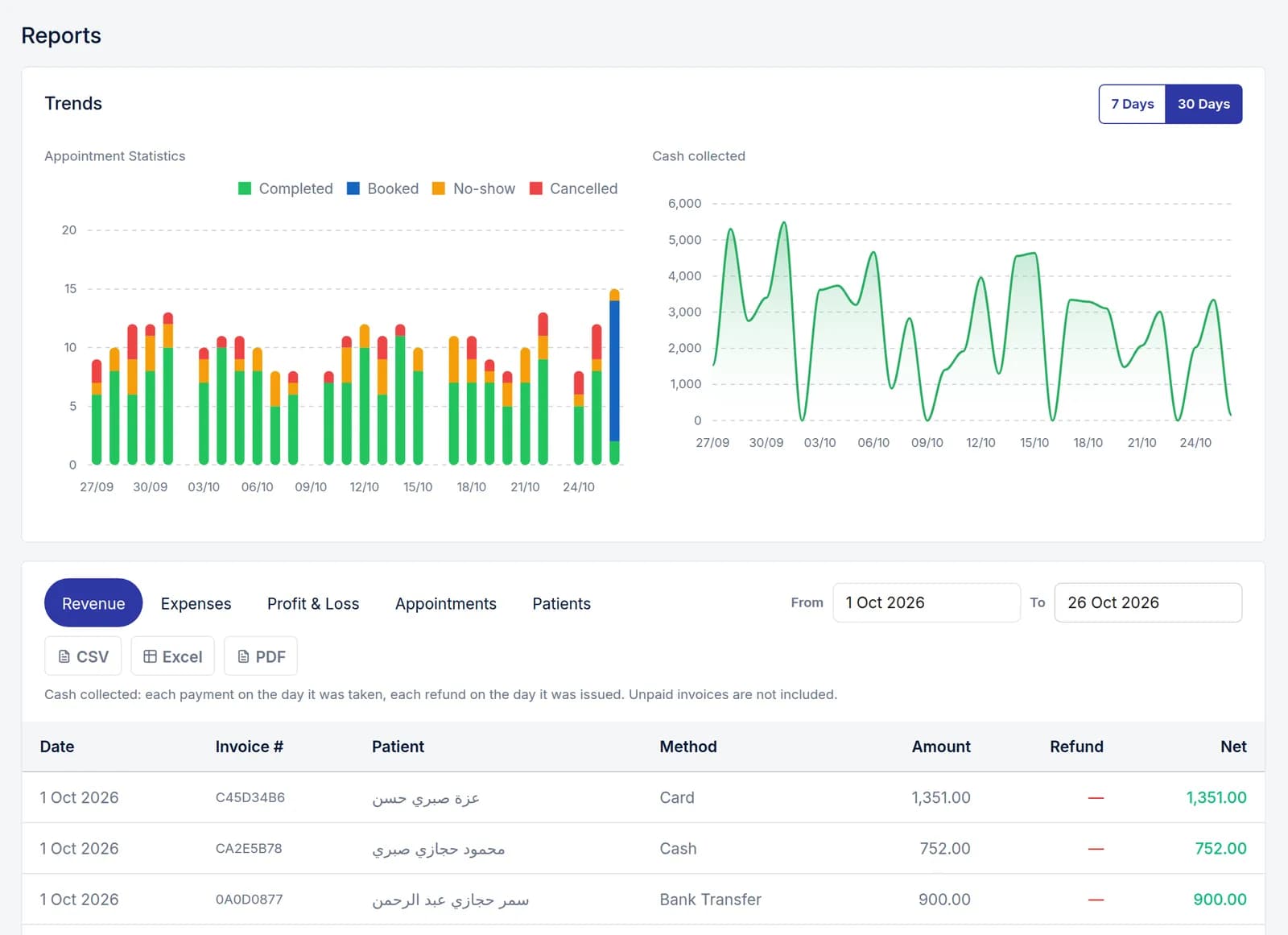1288x935 pixels.
Task: Select invoice number 0A0D0877
Action: coord(249,899)
